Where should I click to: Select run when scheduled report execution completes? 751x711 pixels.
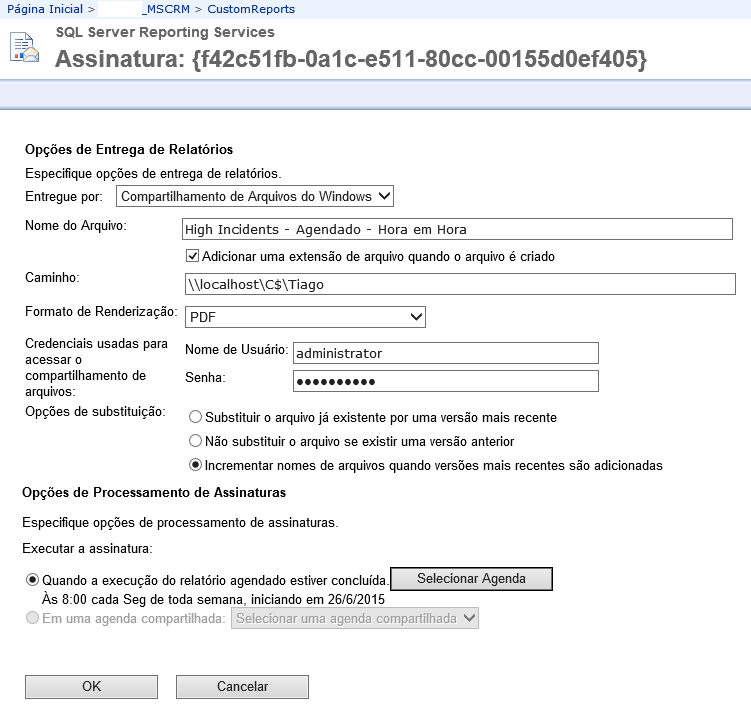pos(33,579)
